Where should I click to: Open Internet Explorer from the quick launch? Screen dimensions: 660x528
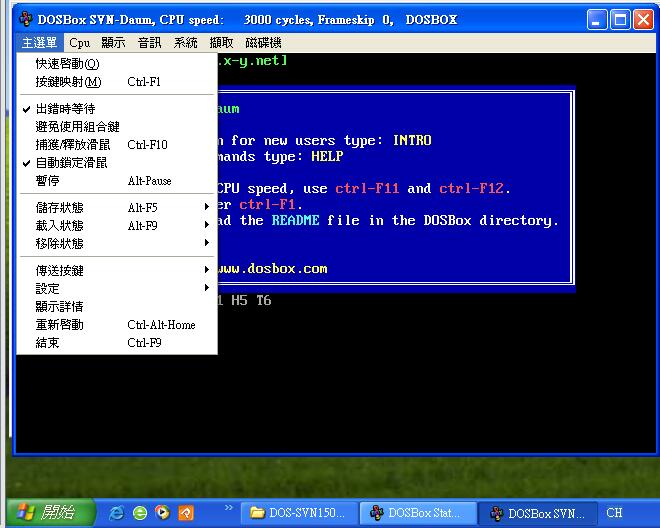tap(117, 512)
